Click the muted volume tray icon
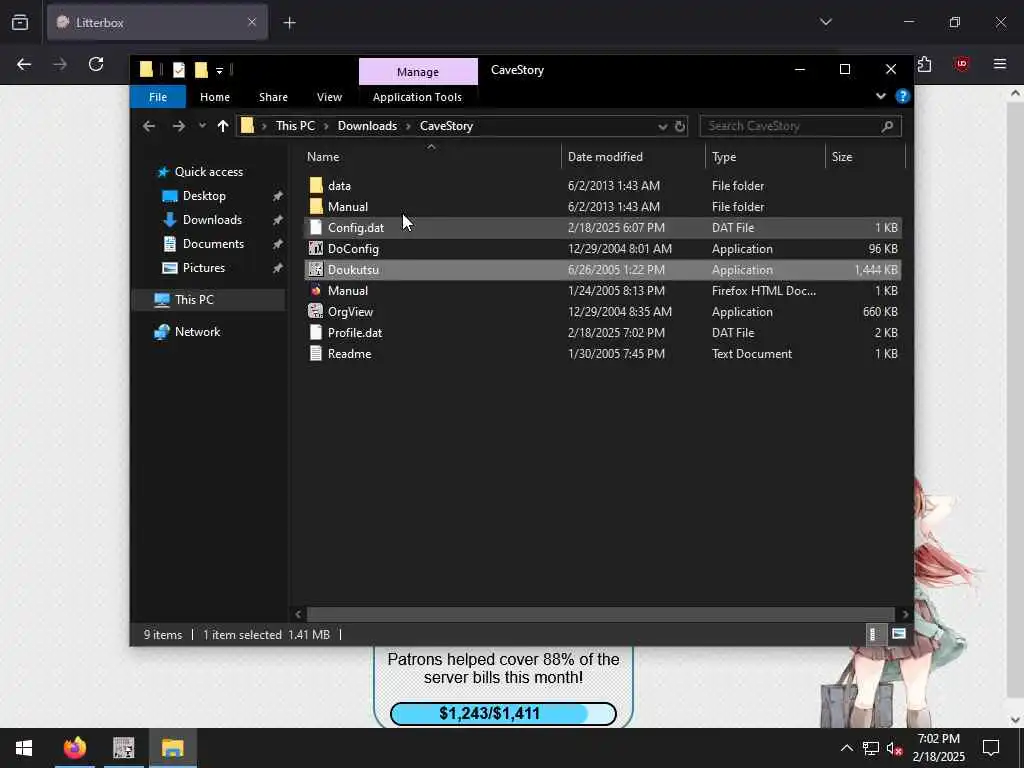This screenshot has height=768, width=1024. point(894,748)
